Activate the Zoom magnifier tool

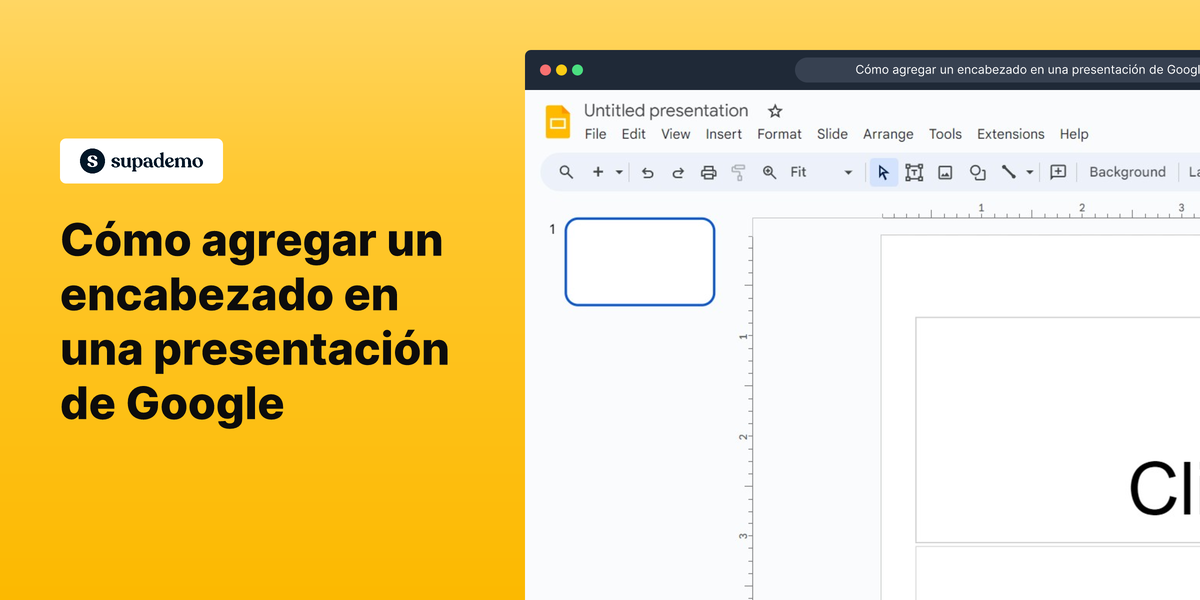click(769, 172)
